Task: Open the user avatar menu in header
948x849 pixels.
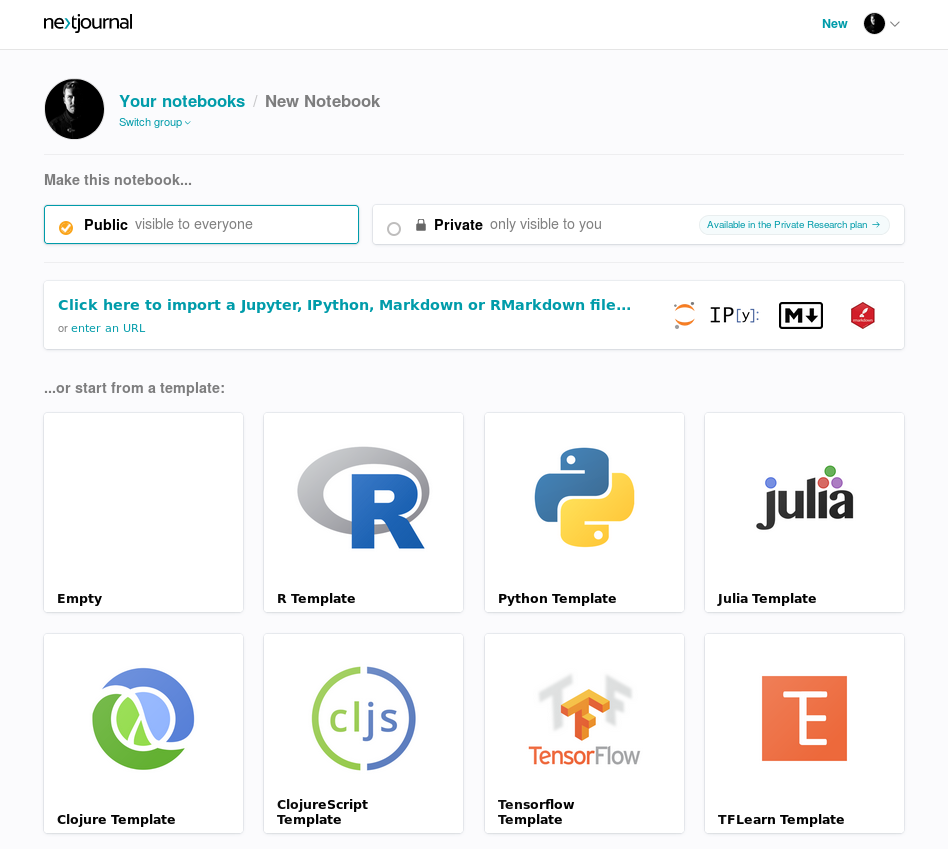Action: coord(874,24)
